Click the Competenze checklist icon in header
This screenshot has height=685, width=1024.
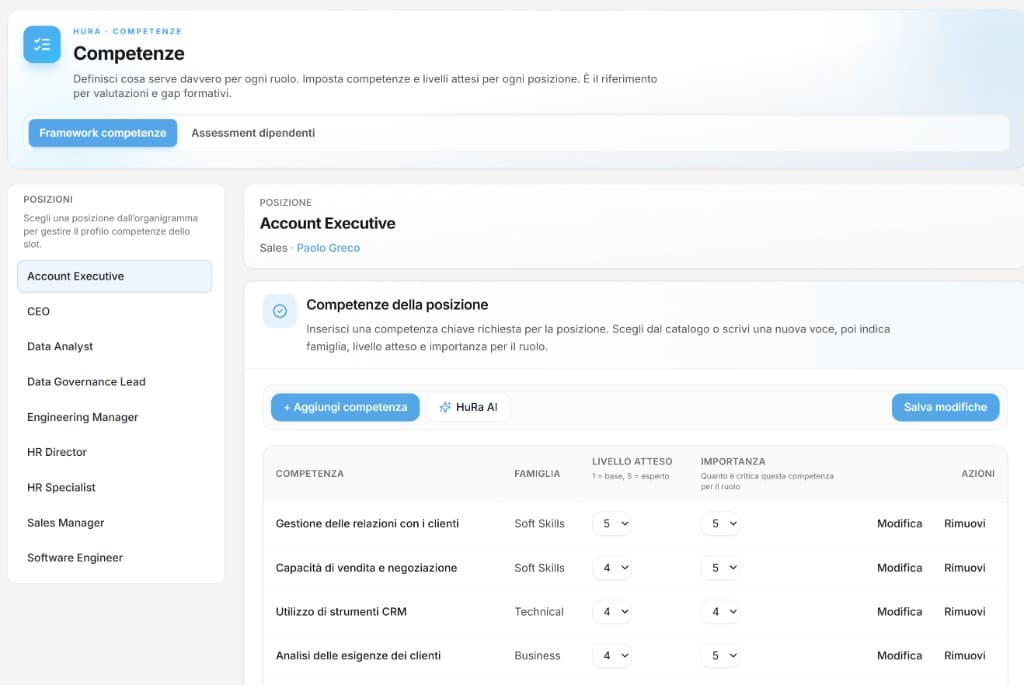tap(42, 45)
